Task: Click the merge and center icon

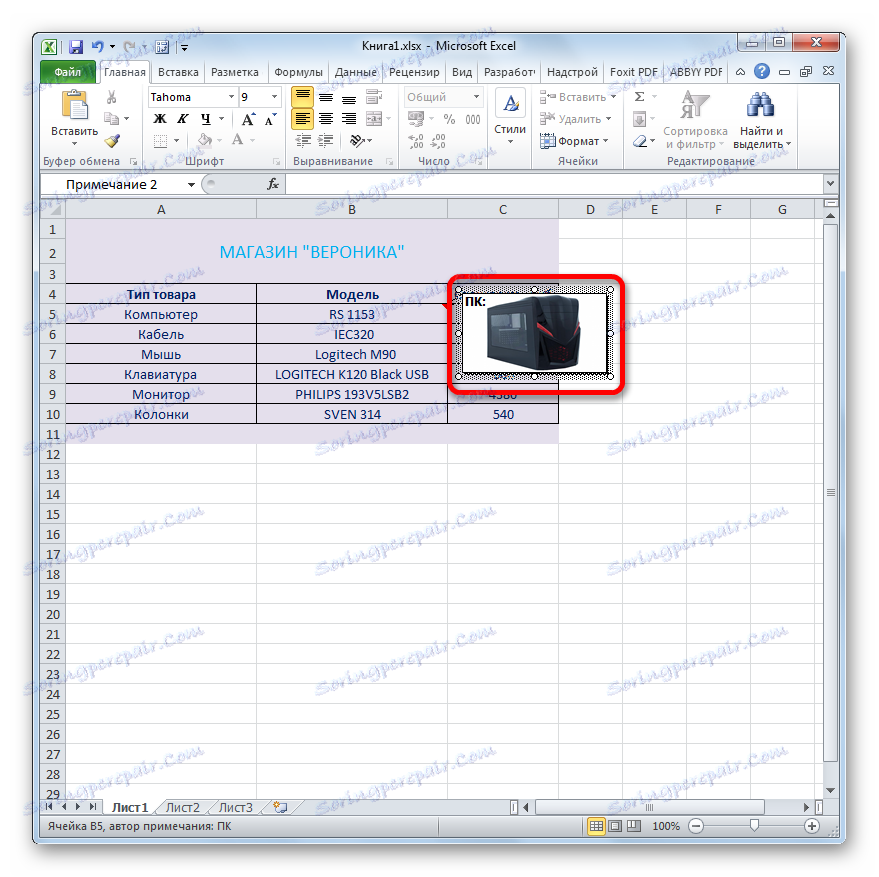Action: (x=373, y=119)
